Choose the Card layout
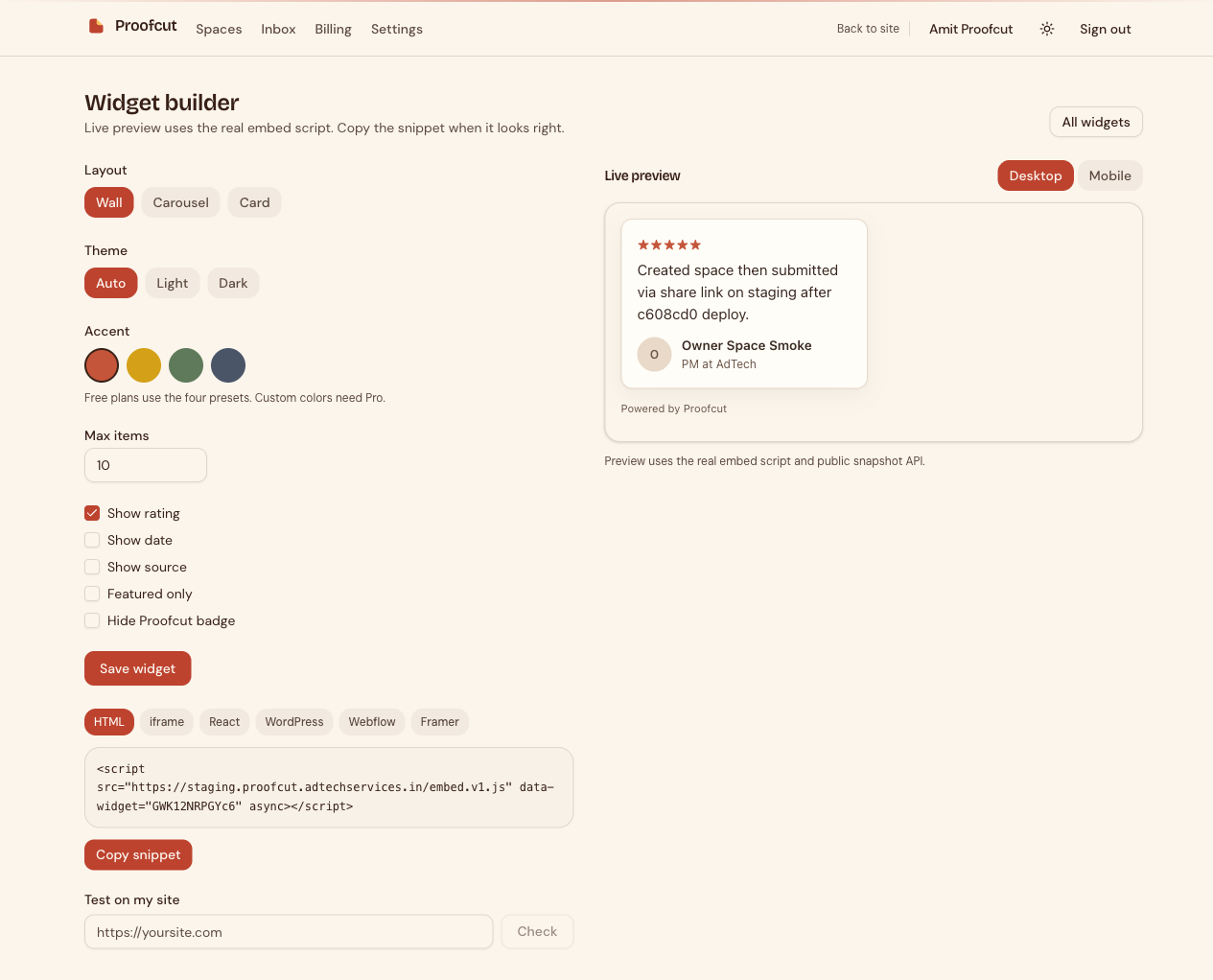The image size is (1213, 980). (255, 202)
